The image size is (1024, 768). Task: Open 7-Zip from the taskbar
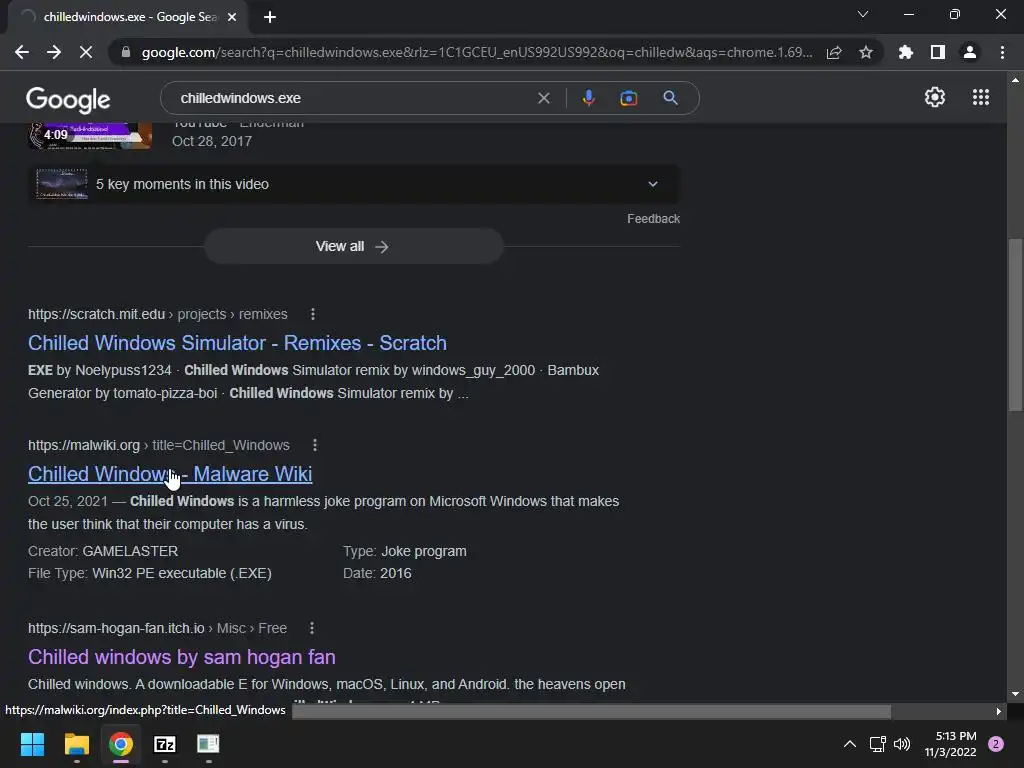165,744
